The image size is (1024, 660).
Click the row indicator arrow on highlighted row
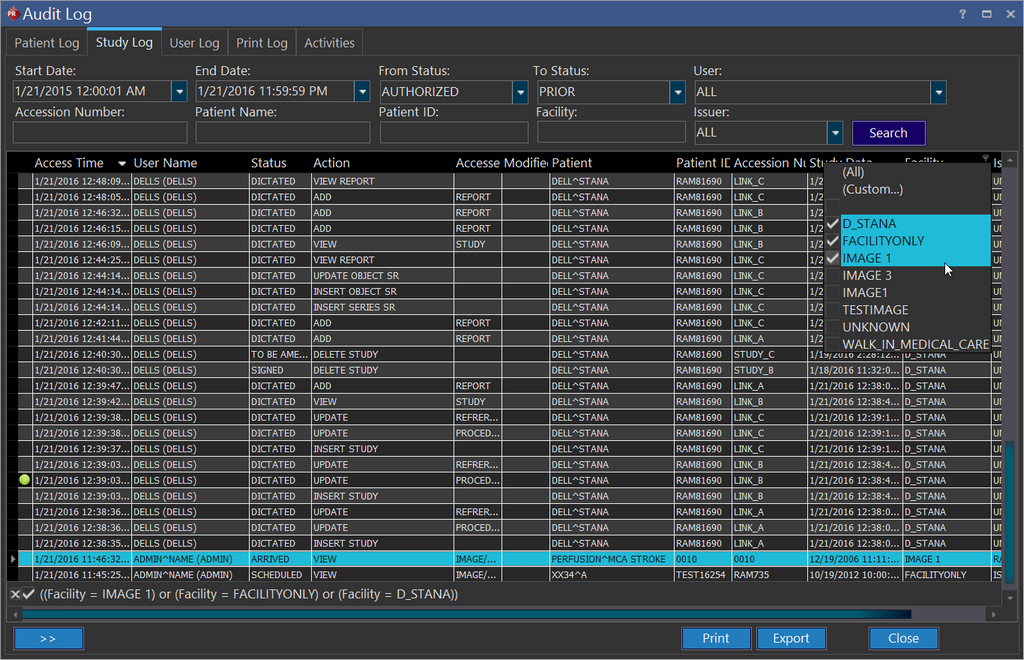(x=13, y=559)
